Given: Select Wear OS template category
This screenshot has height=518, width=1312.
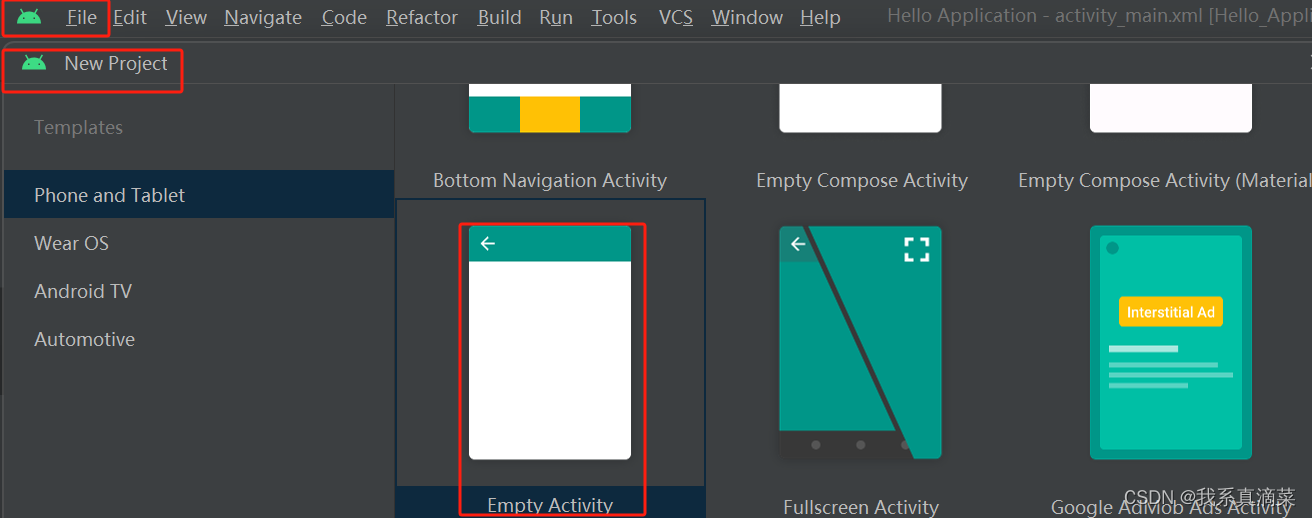Looking at the screenshot, I should pos(199,243).
